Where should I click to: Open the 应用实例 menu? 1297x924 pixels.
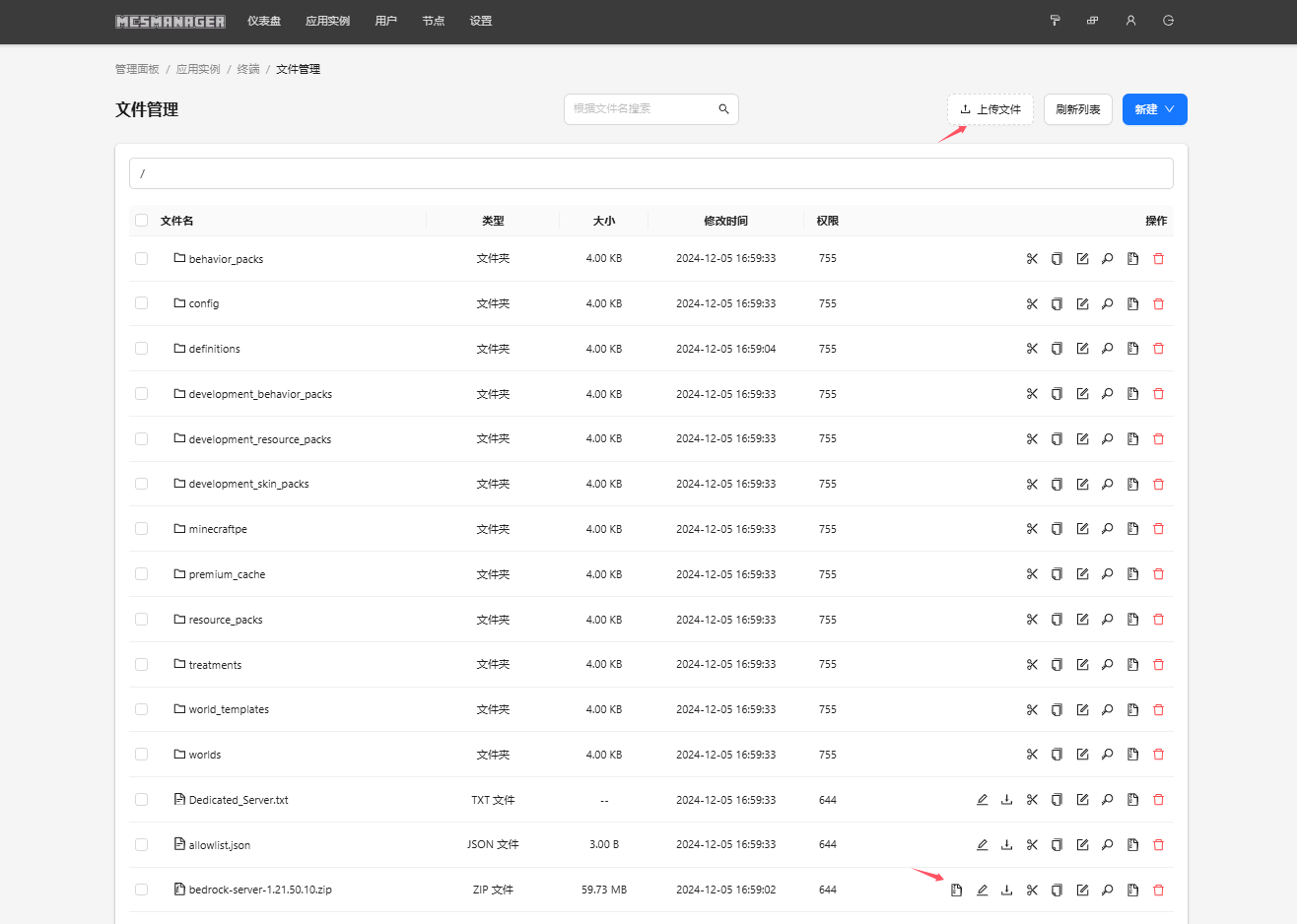click(327, 21)
